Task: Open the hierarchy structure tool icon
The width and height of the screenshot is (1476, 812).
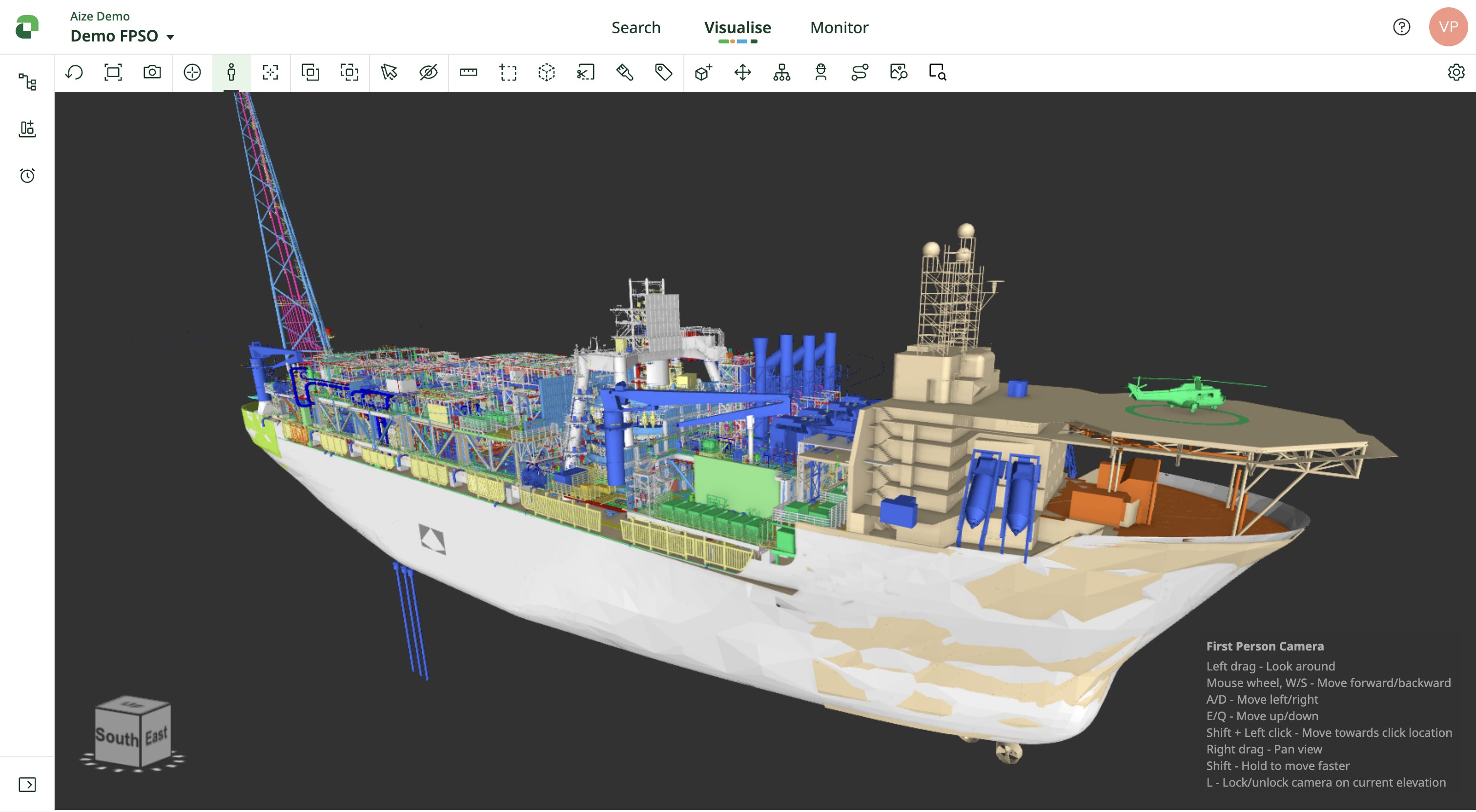Action: pos(781,72)
